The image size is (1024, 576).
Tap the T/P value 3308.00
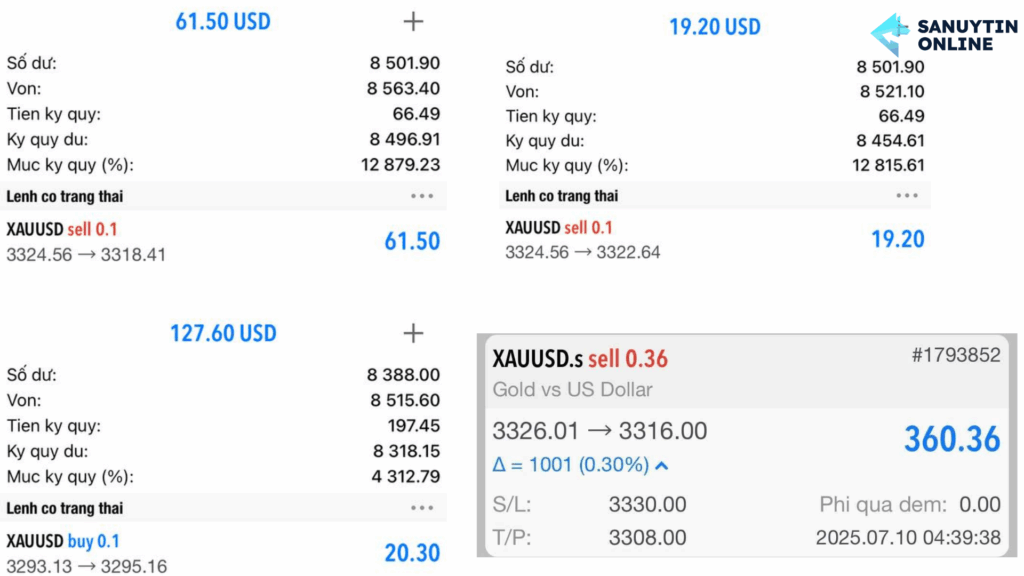[x=647, y=537]
